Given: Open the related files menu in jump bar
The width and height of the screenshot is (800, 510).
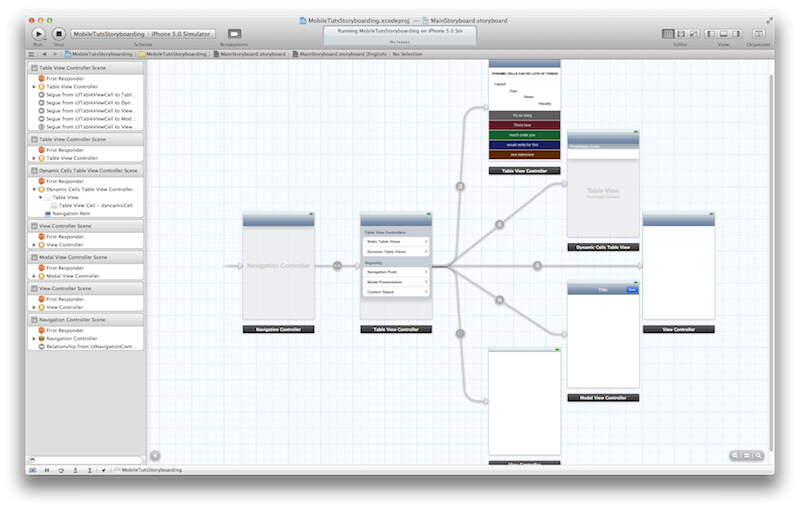Looking at the screenshot, I should pyautogui.click(x=32, y=54).
